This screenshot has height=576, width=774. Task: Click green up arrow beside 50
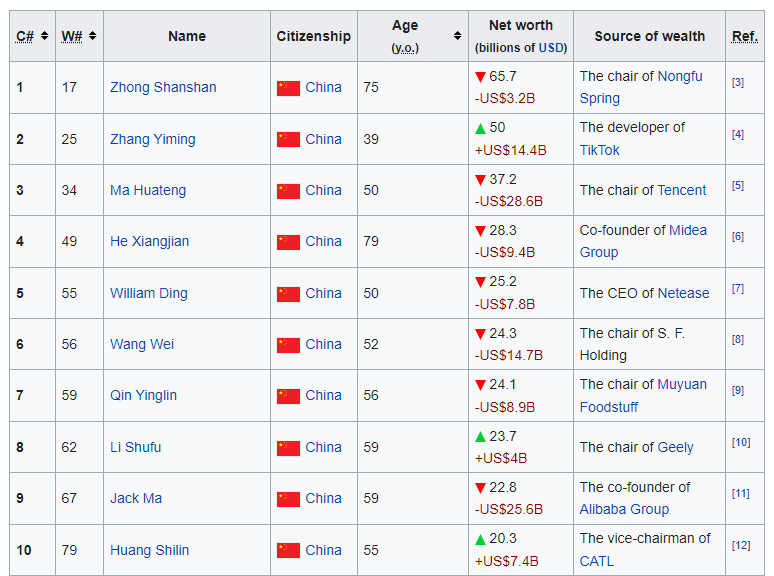pos(480,128)
